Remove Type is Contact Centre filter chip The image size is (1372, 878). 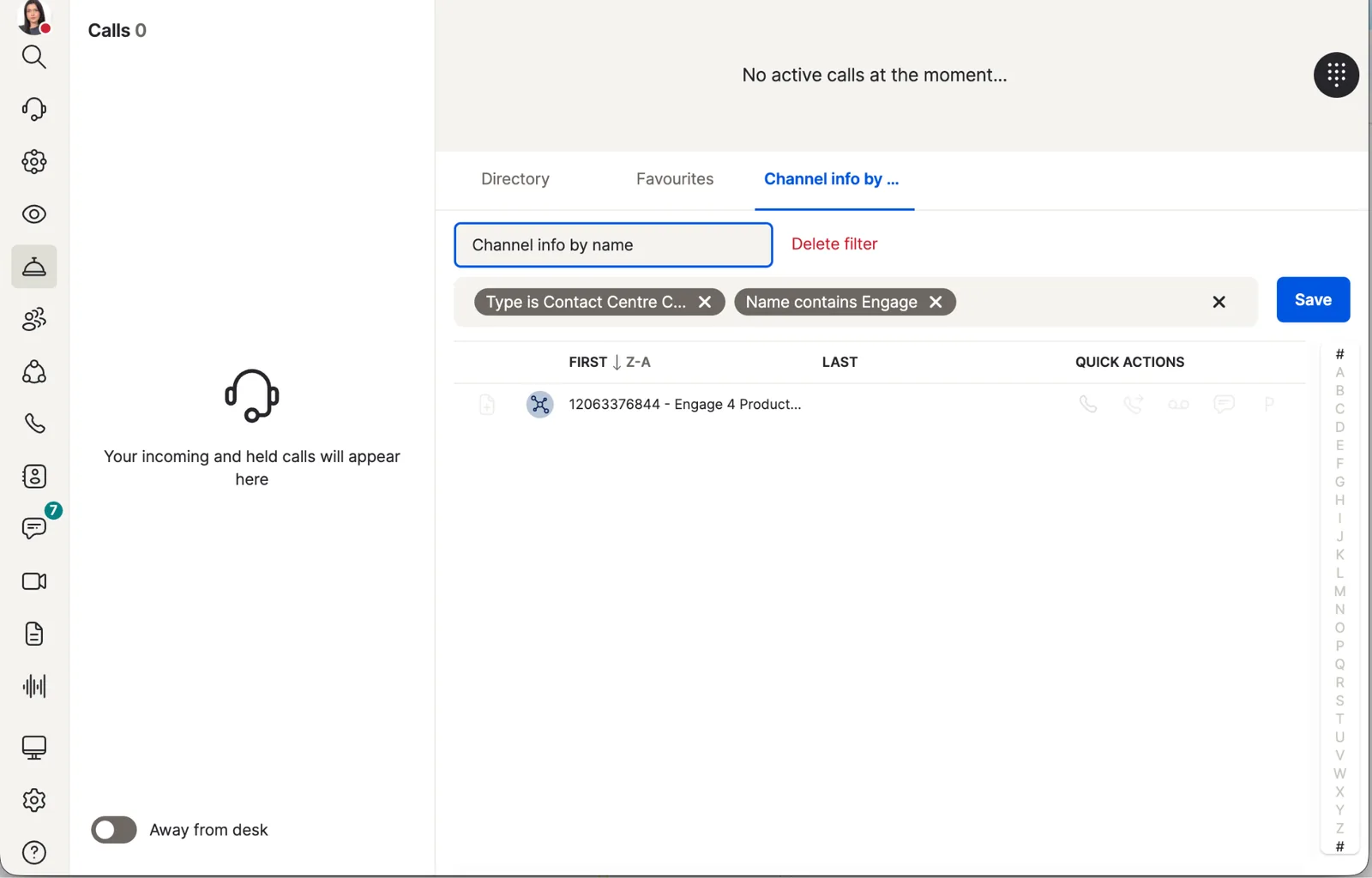coord(705,302)
